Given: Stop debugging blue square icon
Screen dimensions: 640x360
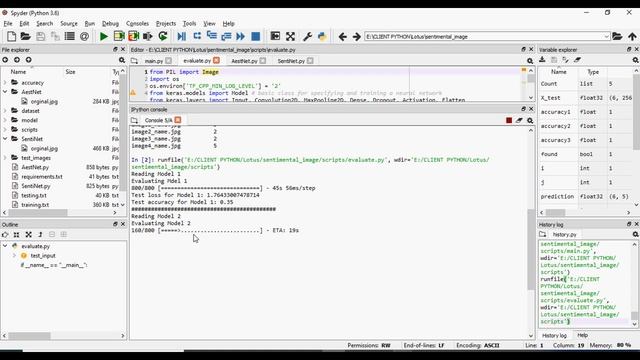Looking at the screenshot, I should click(256, 36).
